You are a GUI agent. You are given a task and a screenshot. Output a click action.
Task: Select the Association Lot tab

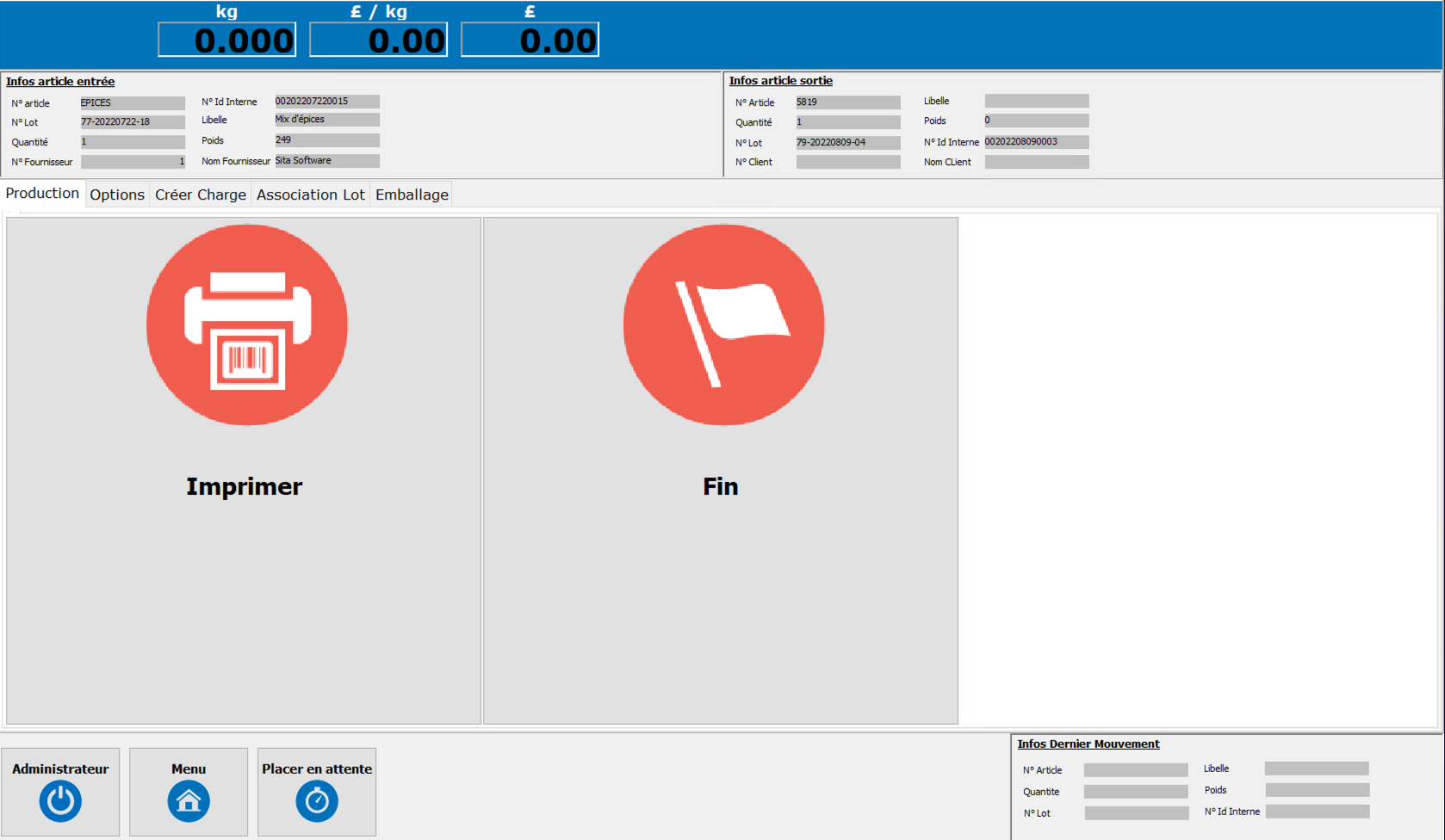tap(311, 195)
